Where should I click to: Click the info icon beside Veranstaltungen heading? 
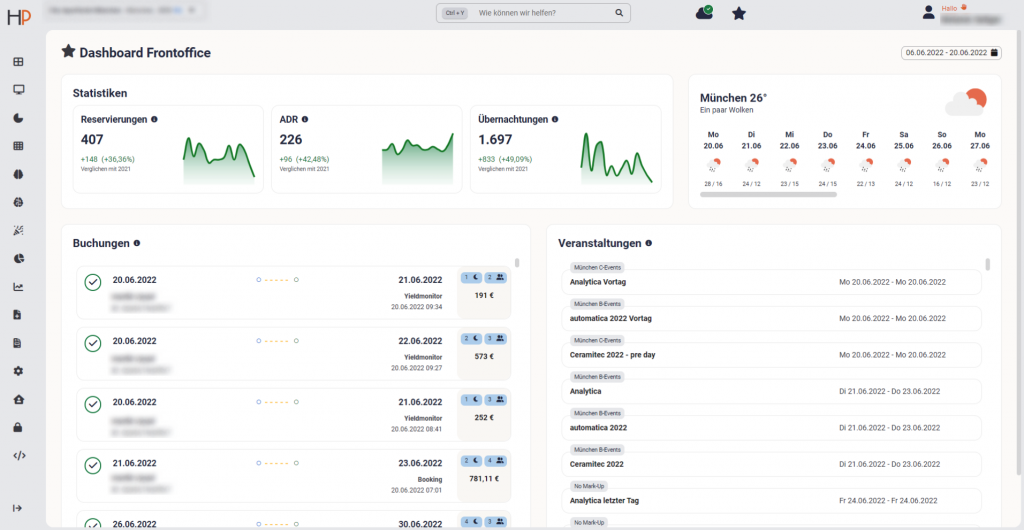tap(649, 243)
